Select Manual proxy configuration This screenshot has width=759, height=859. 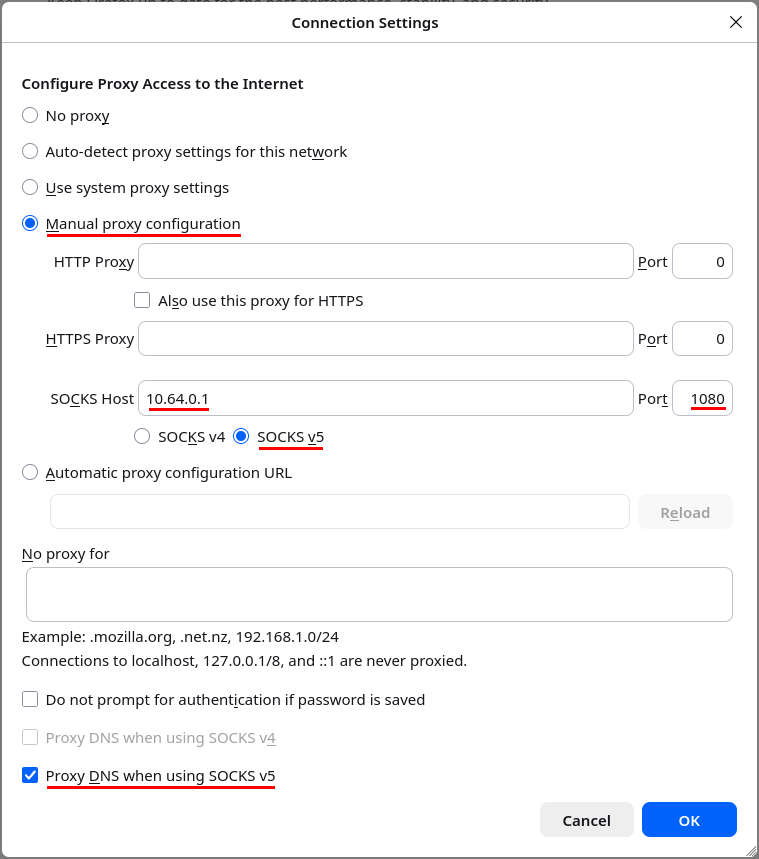click(29, 223)
